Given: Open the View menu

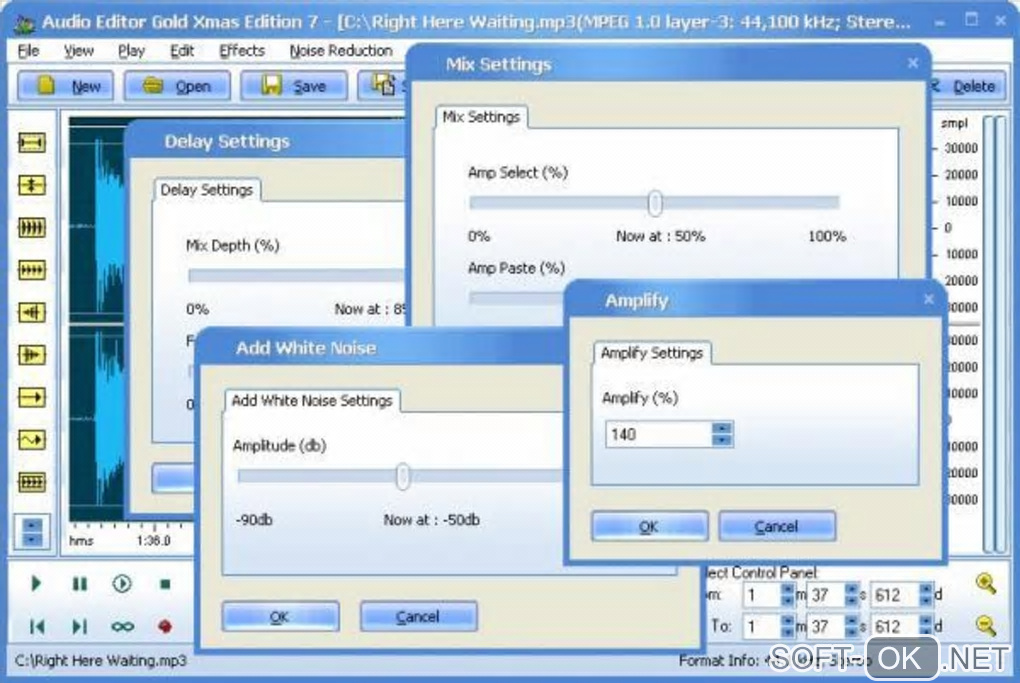Looking at the screenshot, I should coord(79,51).
